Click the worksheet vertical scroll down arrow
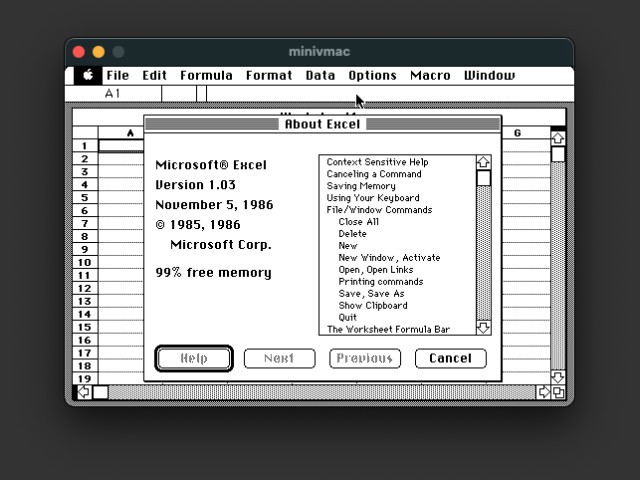This screenshot has width=640, height=480. 558,377
